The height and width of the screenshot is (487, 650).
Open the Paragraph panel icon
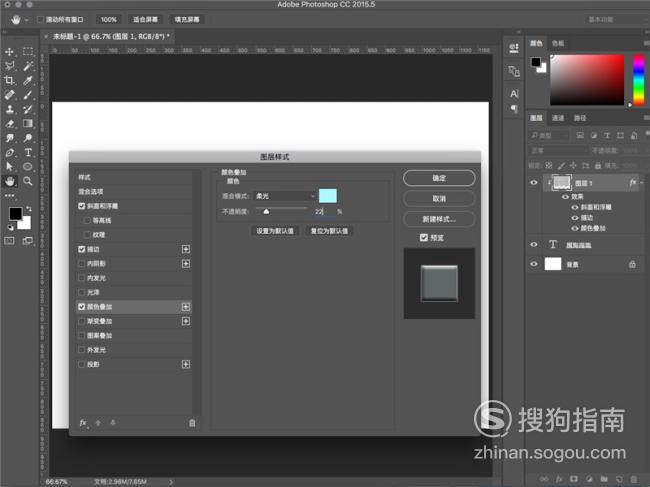514,109
